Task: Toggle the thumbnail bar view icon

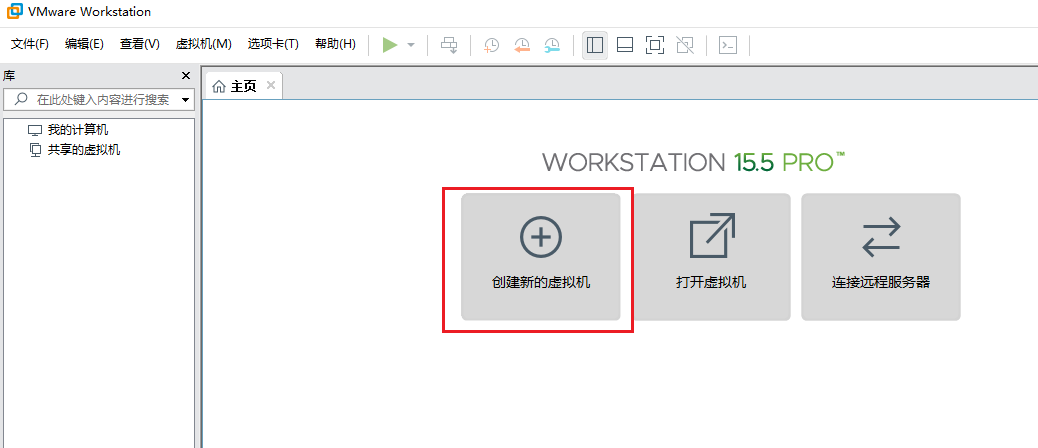Action: (625, 45)
